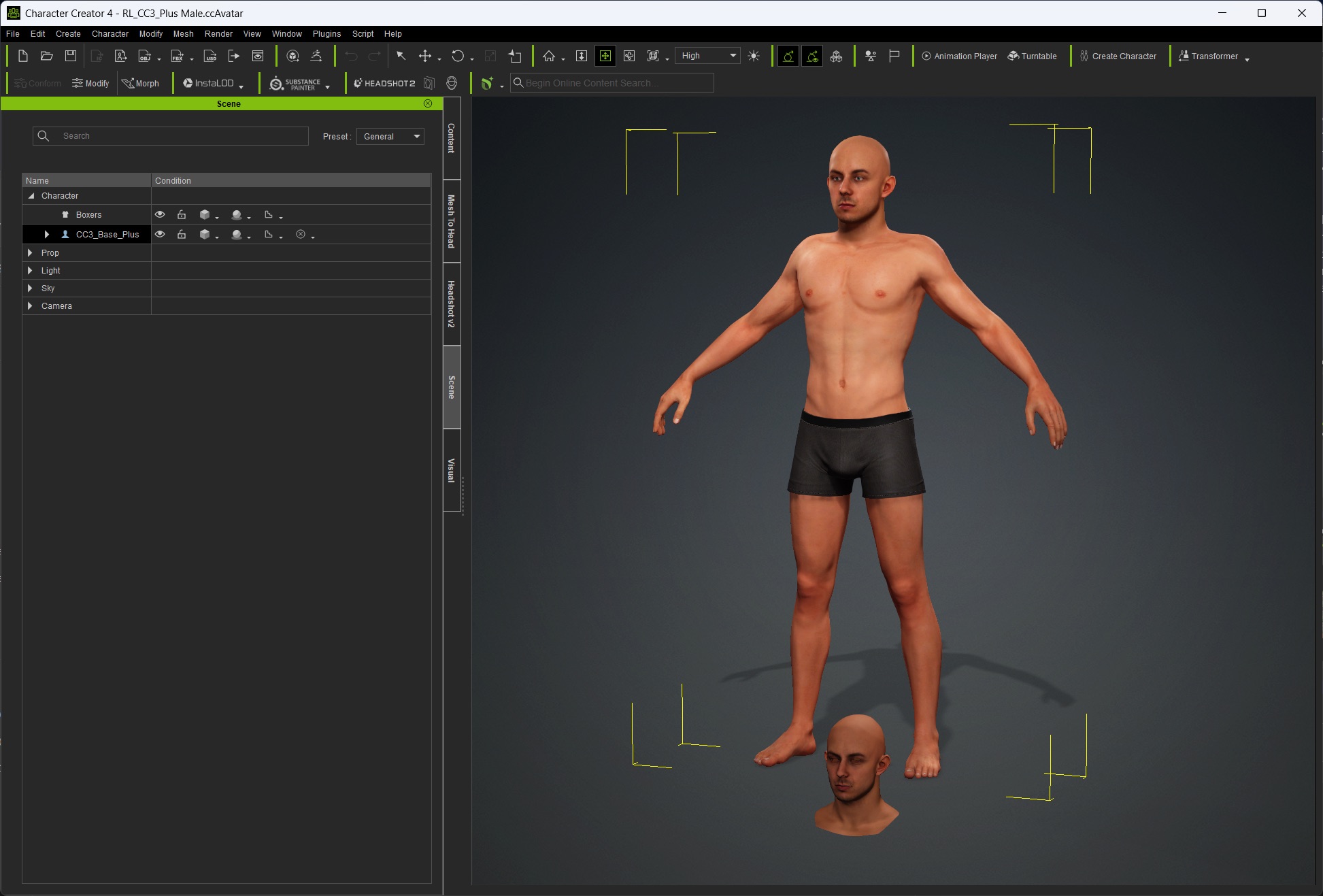Click the head mesh icon beside Headshot 2
1323x896 pixels.
[452, 83]
